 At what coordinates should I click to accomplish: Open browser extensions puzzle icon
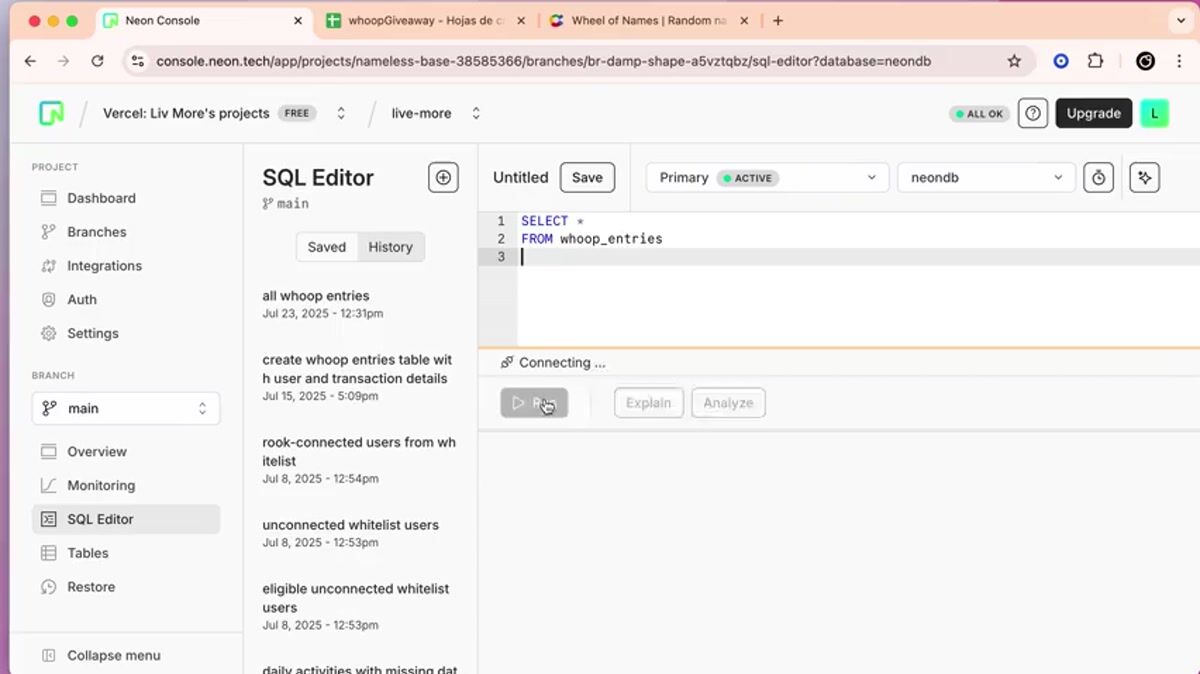coord(1095,61)
